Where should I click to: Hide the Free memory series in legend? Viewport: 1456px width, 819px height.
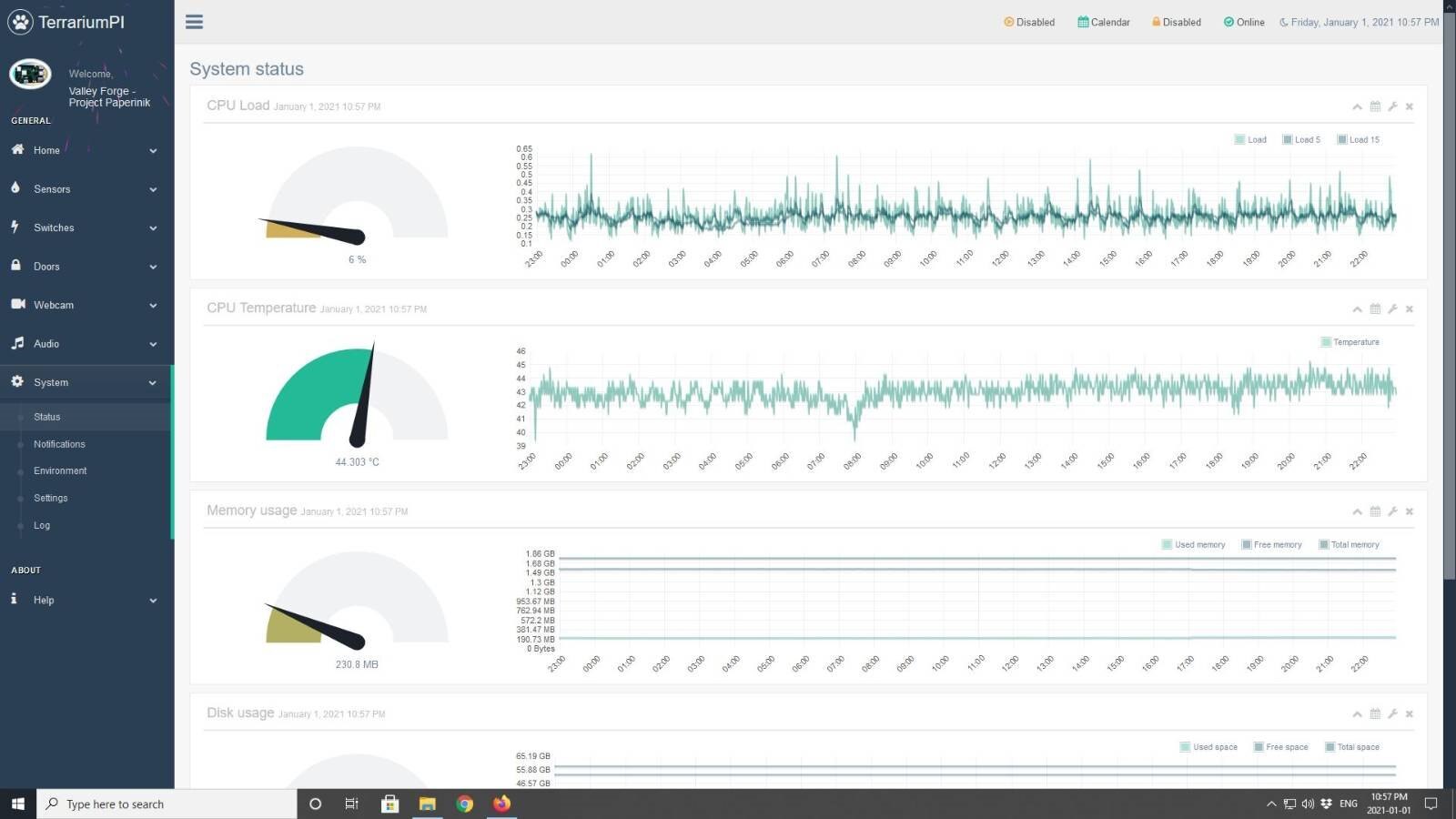point(1271,545)
